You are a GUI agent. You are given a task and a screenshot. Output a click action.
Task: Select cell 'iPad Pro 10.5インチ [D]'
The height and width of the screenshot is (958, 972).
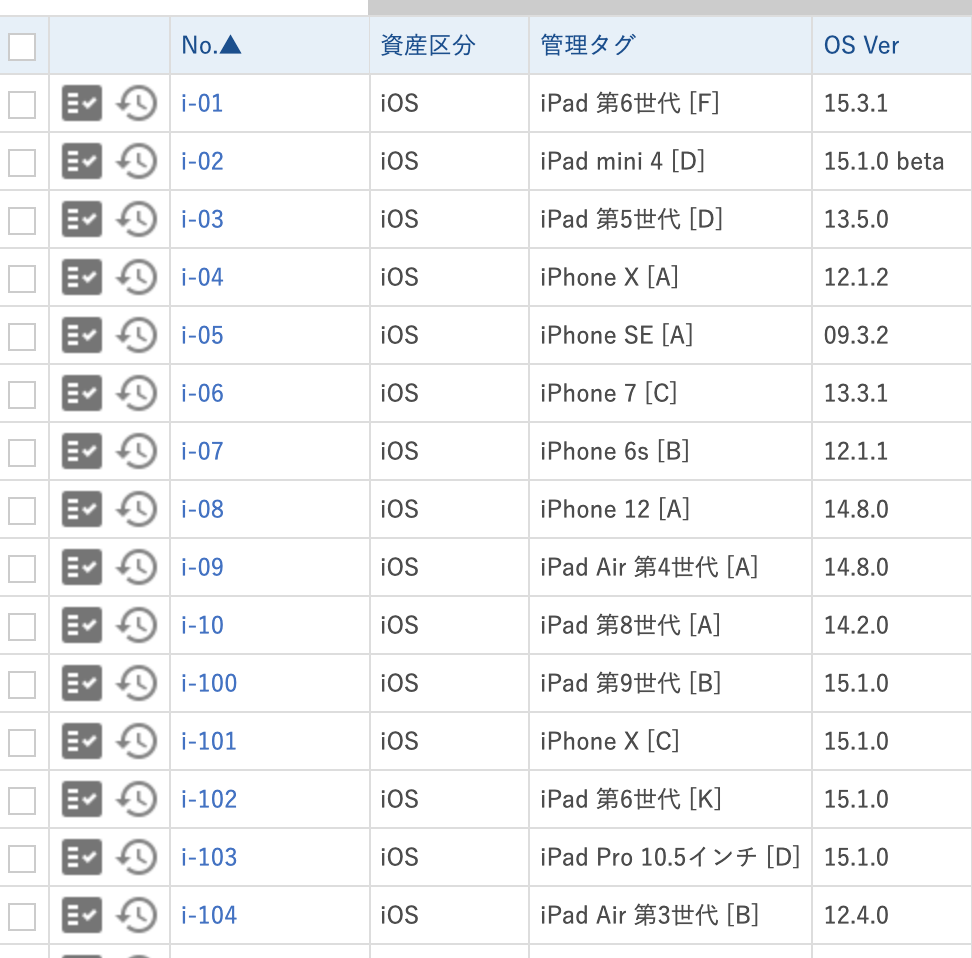[x=670, y=857]
